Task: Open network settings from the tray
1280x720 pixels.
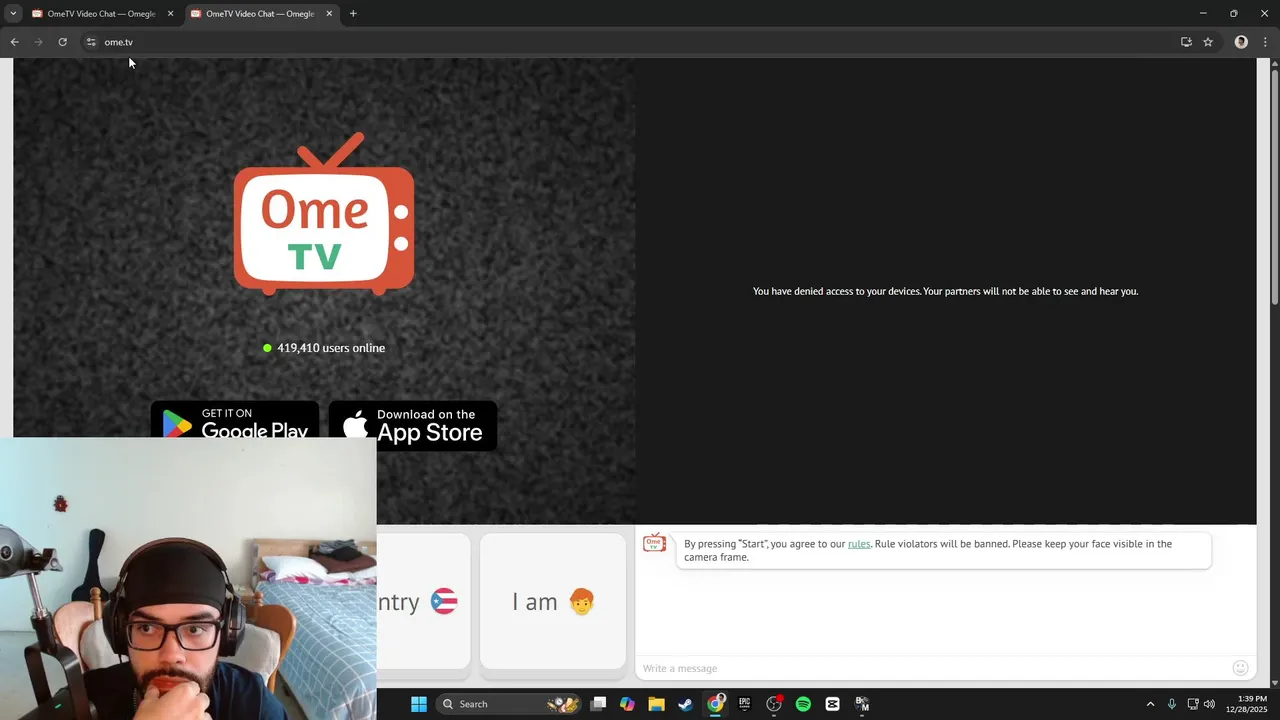Action: pyautogui.click(x=1193, y=704)
